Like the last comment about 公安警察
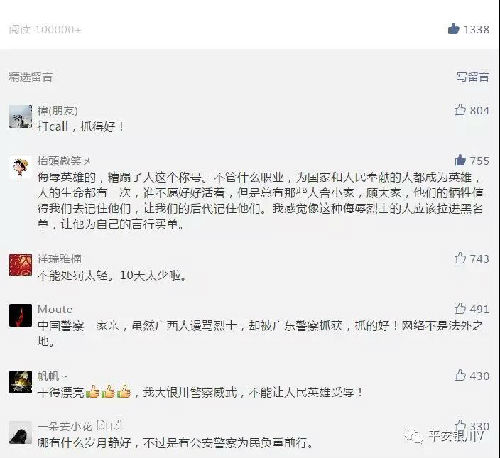This screenshot has width=500, height=458. pos(460,425)
